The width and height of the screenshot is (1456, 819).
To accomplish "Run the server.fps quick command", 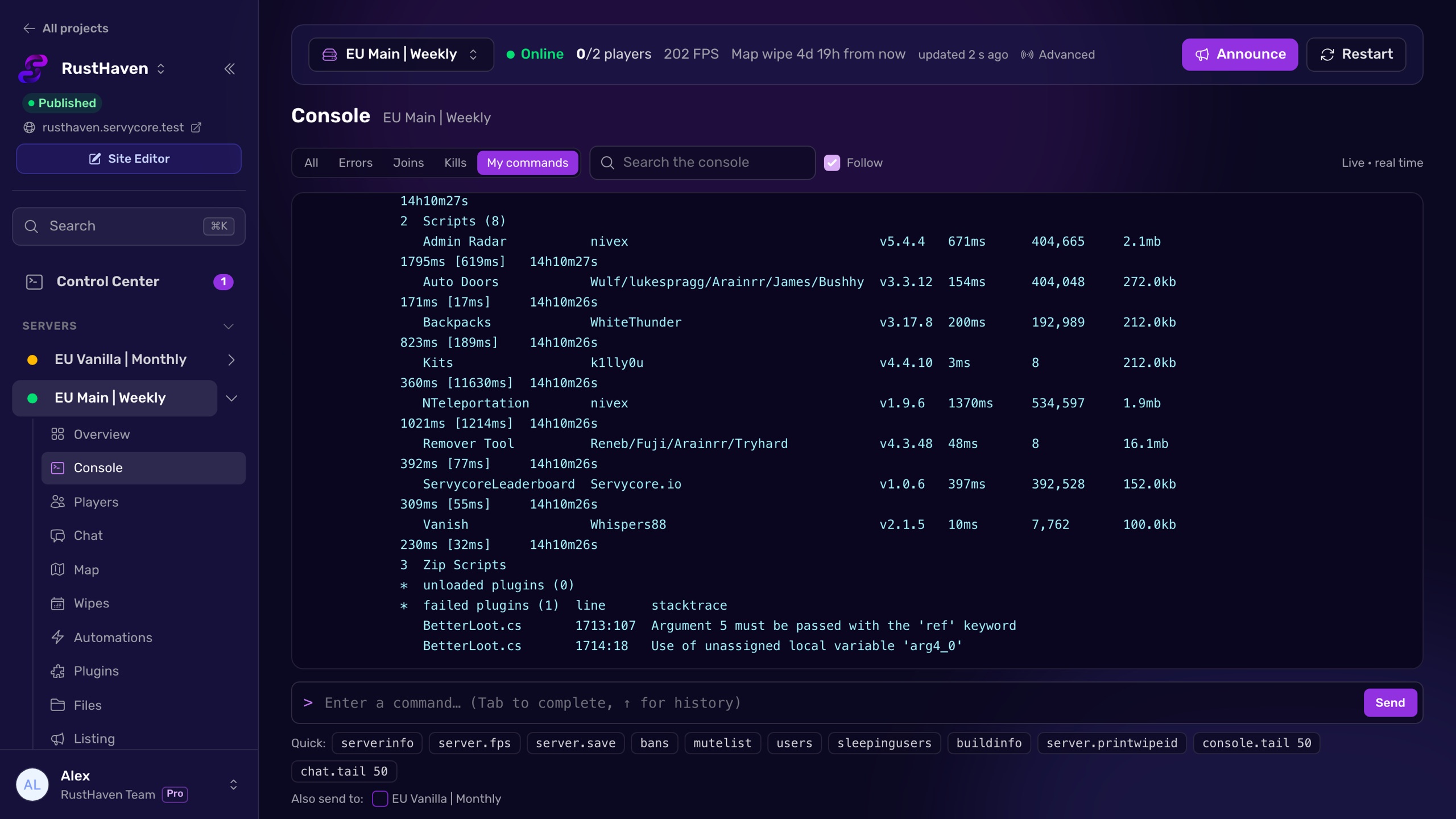I will pos(474,743).
